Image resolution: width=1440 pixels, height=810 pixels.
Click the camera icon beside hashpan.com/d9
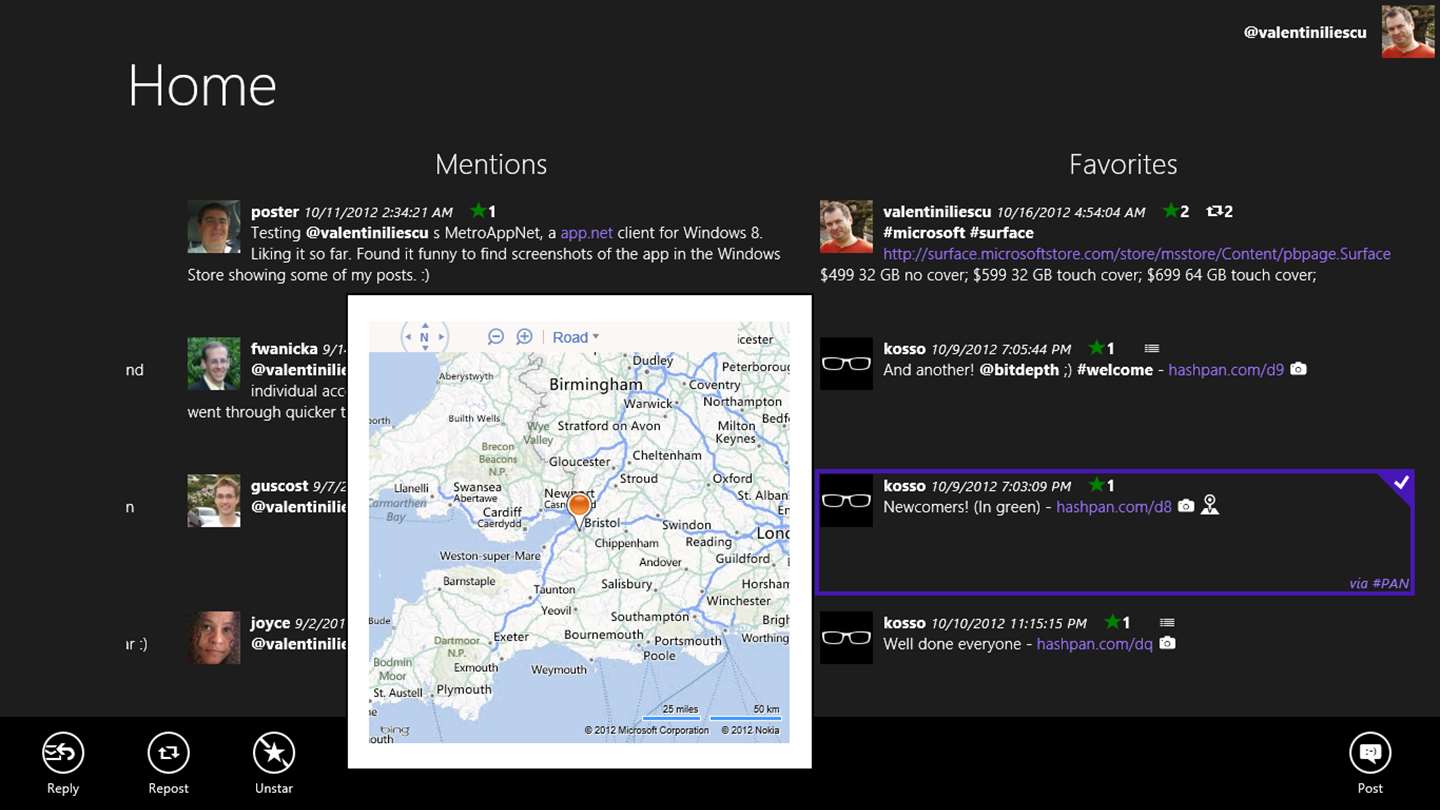point(1298,369)
